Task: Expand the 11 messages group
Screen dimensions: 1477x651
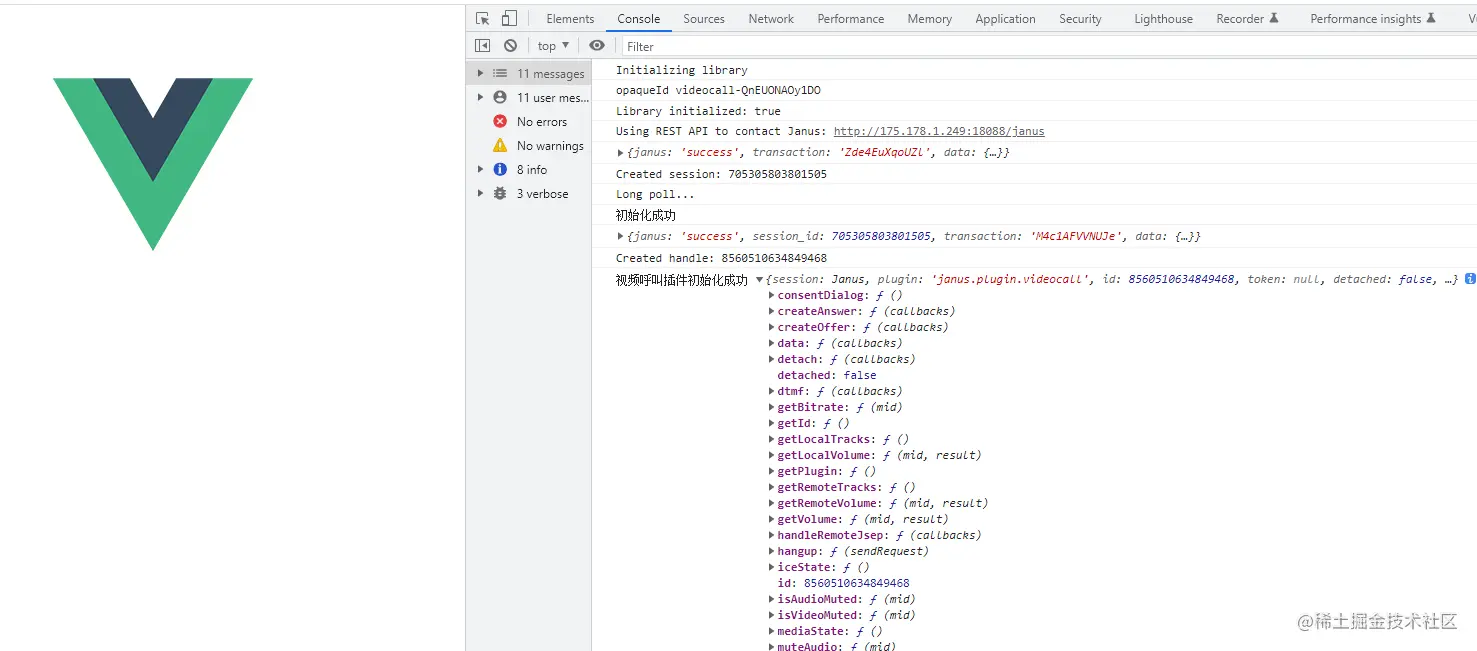Action: 480,73
